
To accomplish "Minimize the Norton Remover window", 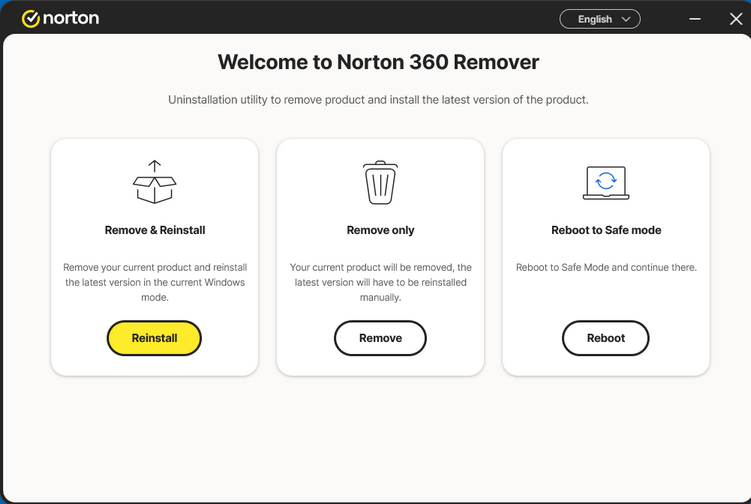I will (x=695, y=19).
